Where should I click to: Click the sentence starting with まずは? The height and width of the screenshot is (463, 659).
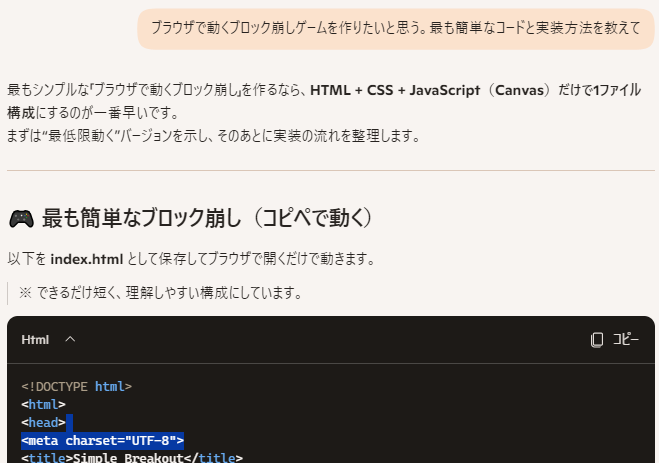coord(212,135)
